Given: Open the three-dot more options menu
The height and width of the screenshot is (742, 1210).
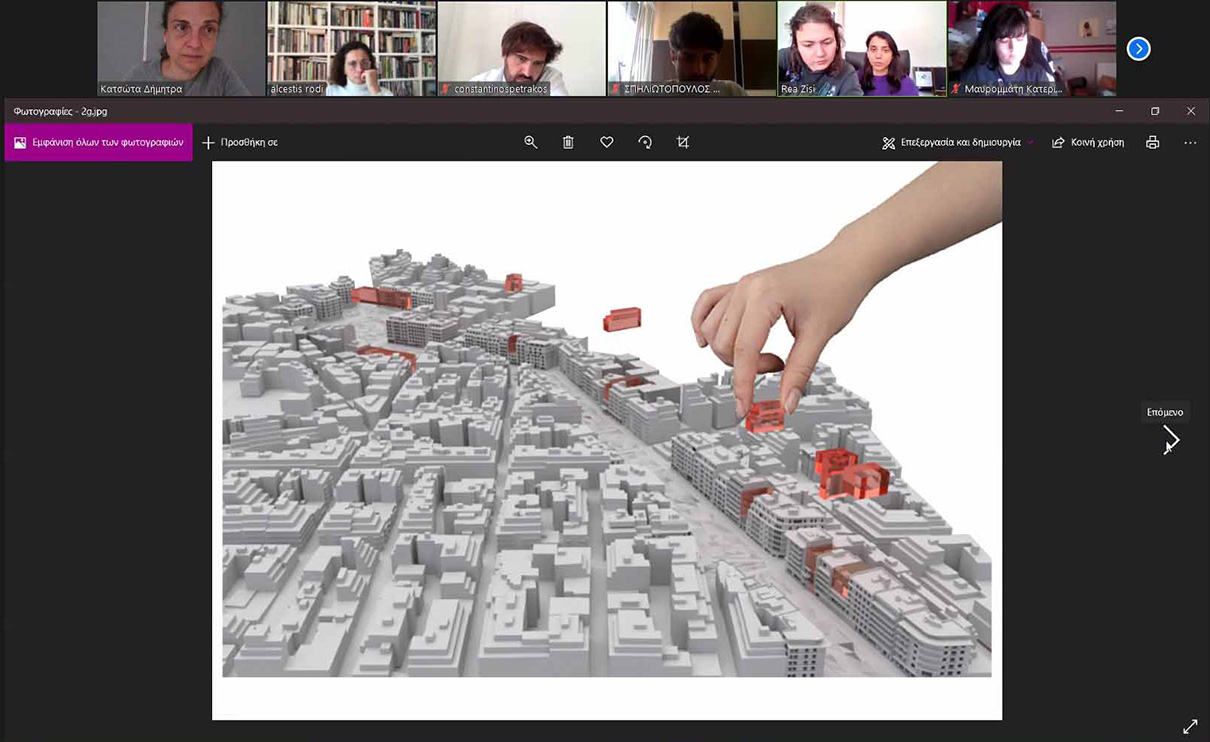Looking at the screenshot, I should point(1190,143).
